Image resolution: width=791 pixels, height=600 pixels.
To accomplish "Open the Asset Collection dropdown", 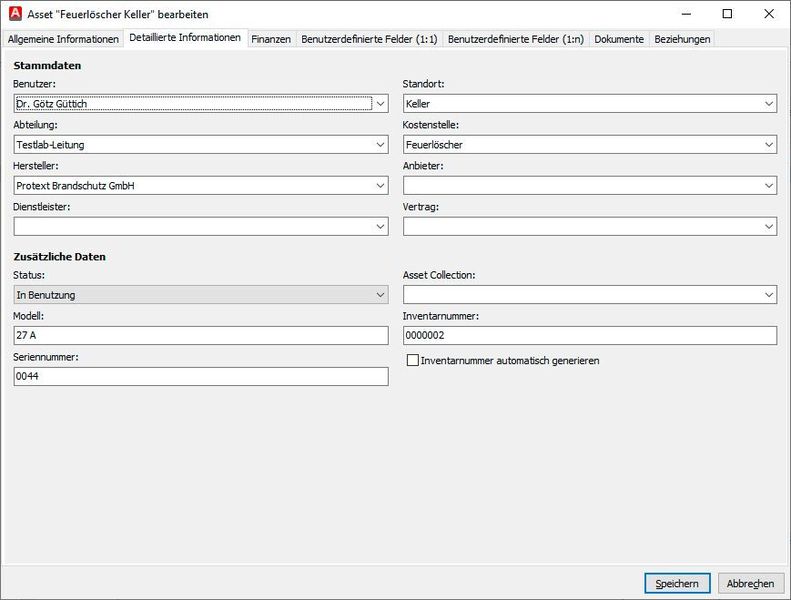I will coord(768,295).
